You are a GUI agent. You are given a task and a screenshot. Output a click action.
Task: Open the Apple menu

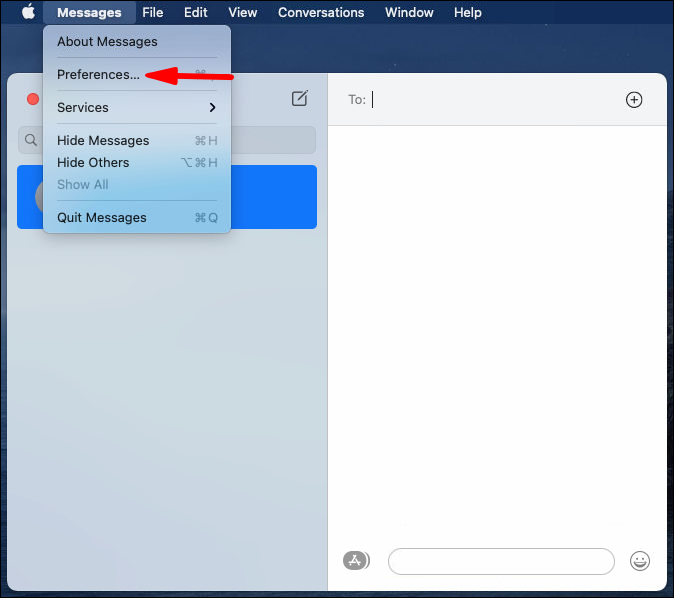[29, 12]
